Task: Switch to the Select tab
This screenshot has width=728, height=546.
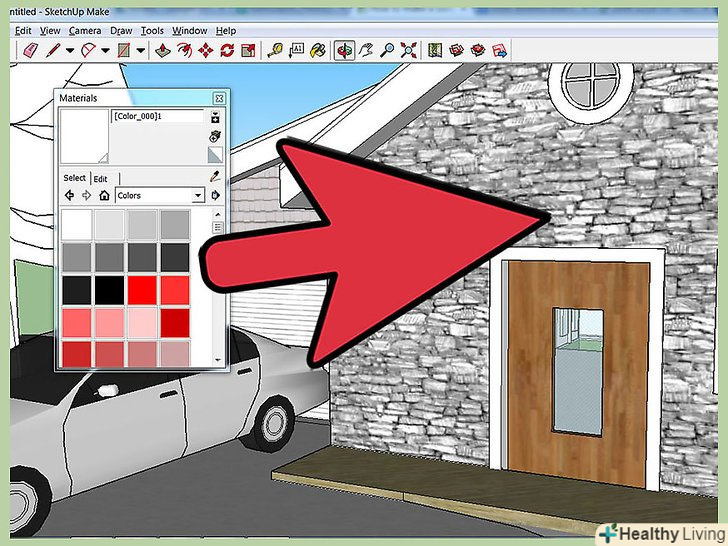Action: click(x=74, y=178)
